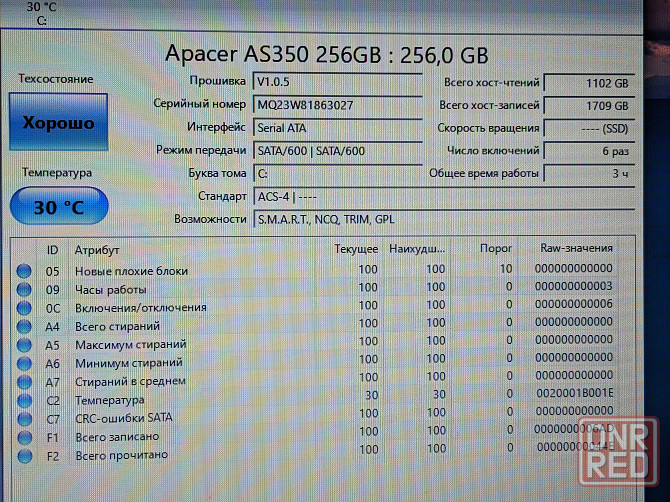Click the Хорошо health status button

(57, 123)
